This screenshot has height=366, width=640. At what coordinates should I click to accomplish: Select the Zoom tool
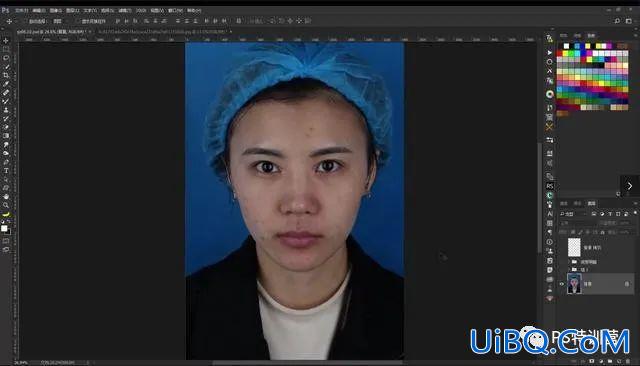coord(6,205)
